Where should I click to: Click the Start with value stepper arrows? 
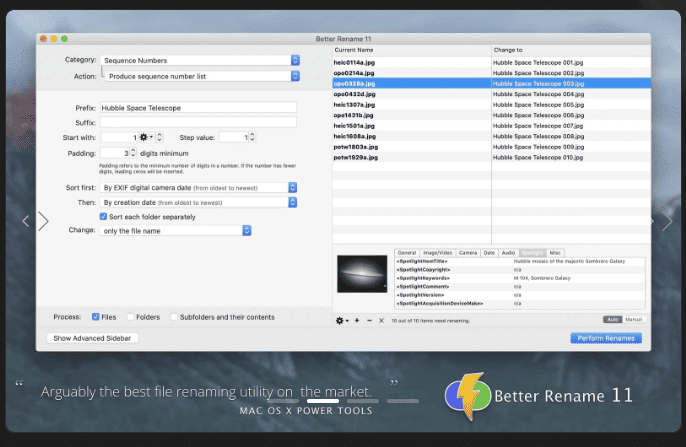tap(160, 137)
